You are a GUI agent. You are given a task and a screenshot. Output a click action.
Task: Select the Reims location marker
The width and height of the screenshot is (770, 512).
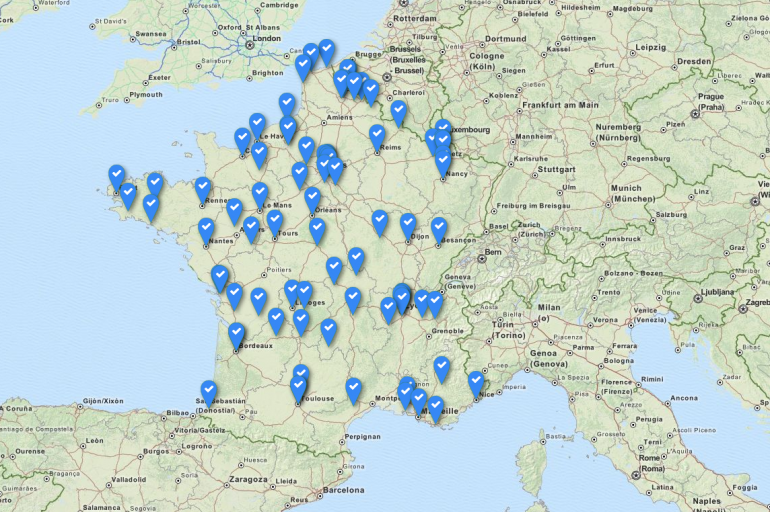click(377, 136)
